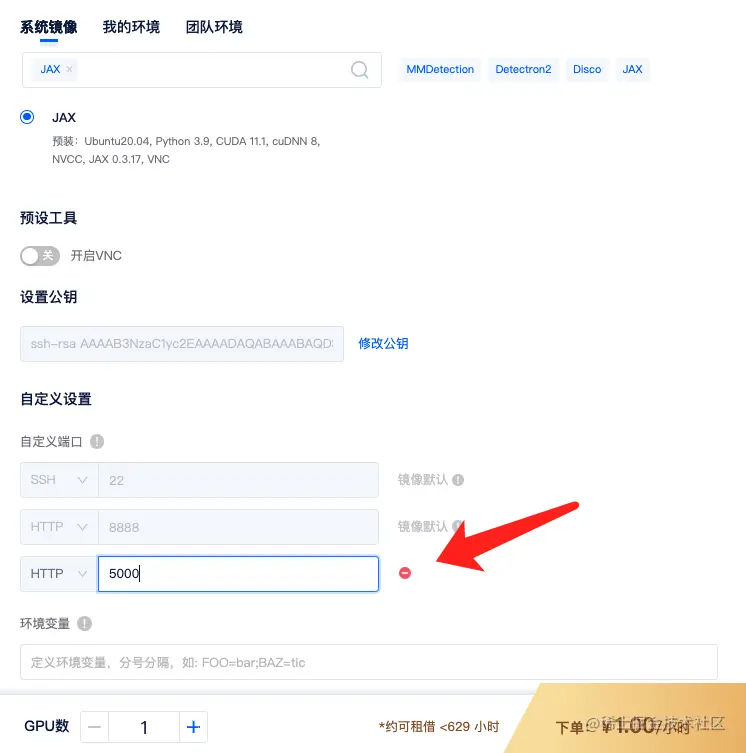
Task: Open the environment variables info icon
Action: (x=85, y=623)
